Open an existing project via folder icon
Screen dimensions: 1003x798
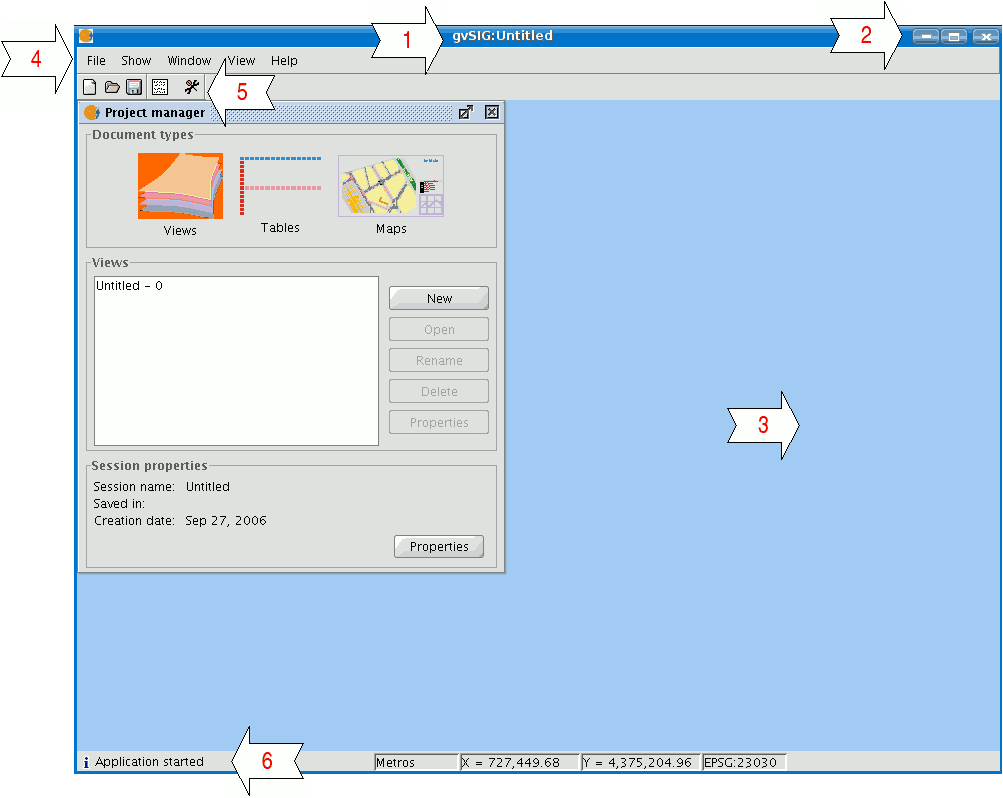112,87
